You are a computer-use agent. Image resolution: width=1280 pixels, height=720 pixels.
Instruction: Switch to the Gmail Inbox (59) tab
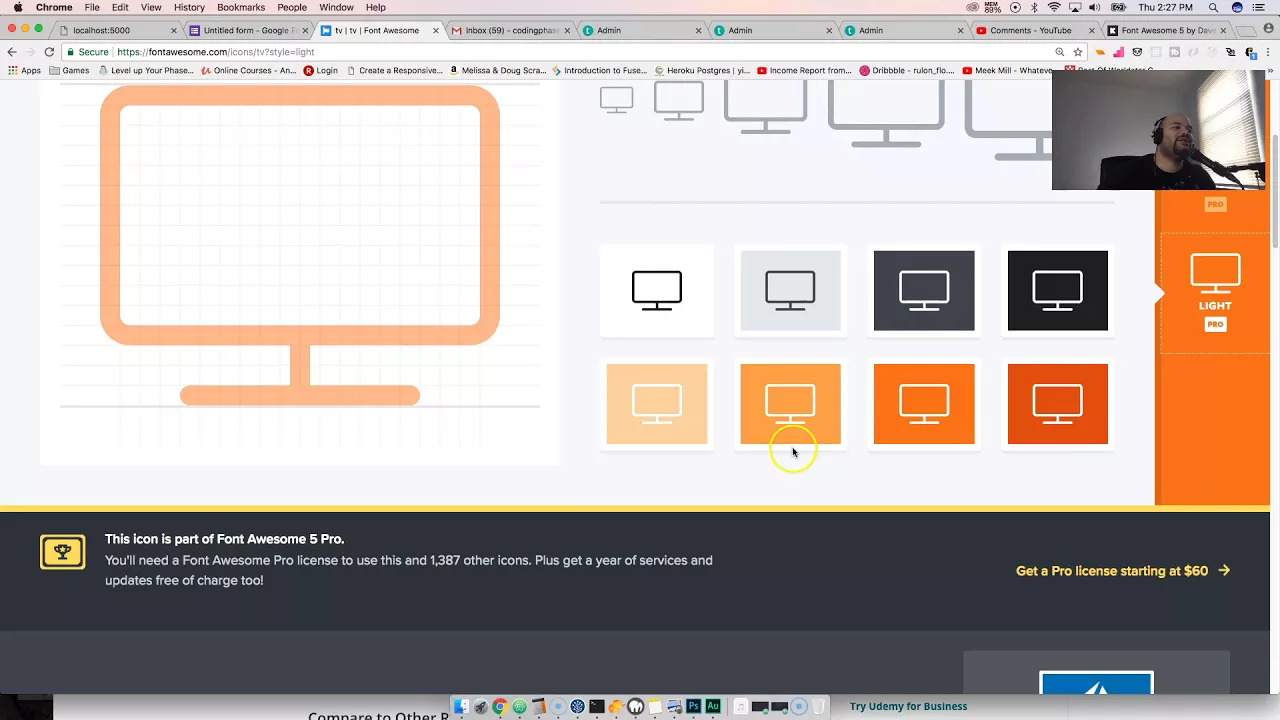(509, 30)
